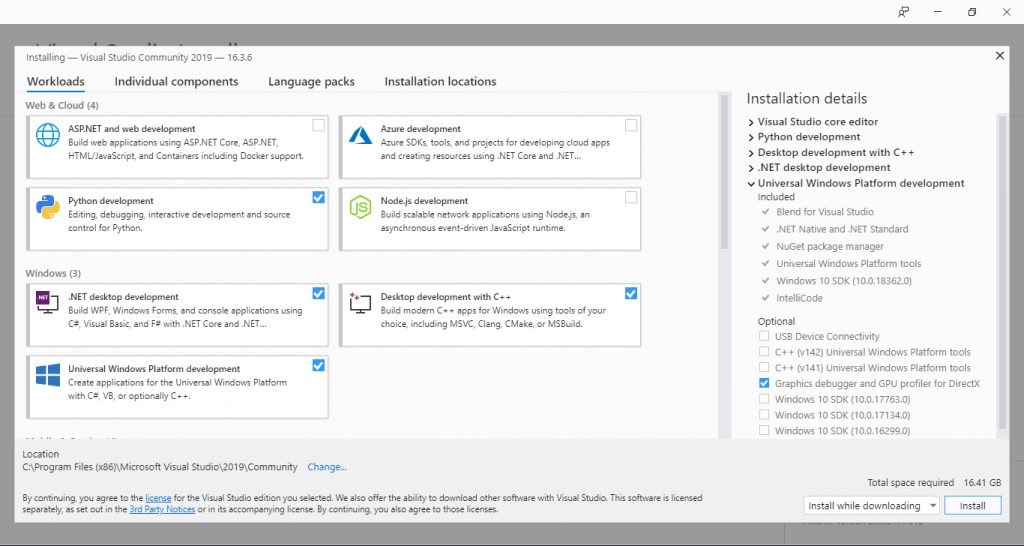Collapse Universal Windows Platform development details

(x=751, y=184)
